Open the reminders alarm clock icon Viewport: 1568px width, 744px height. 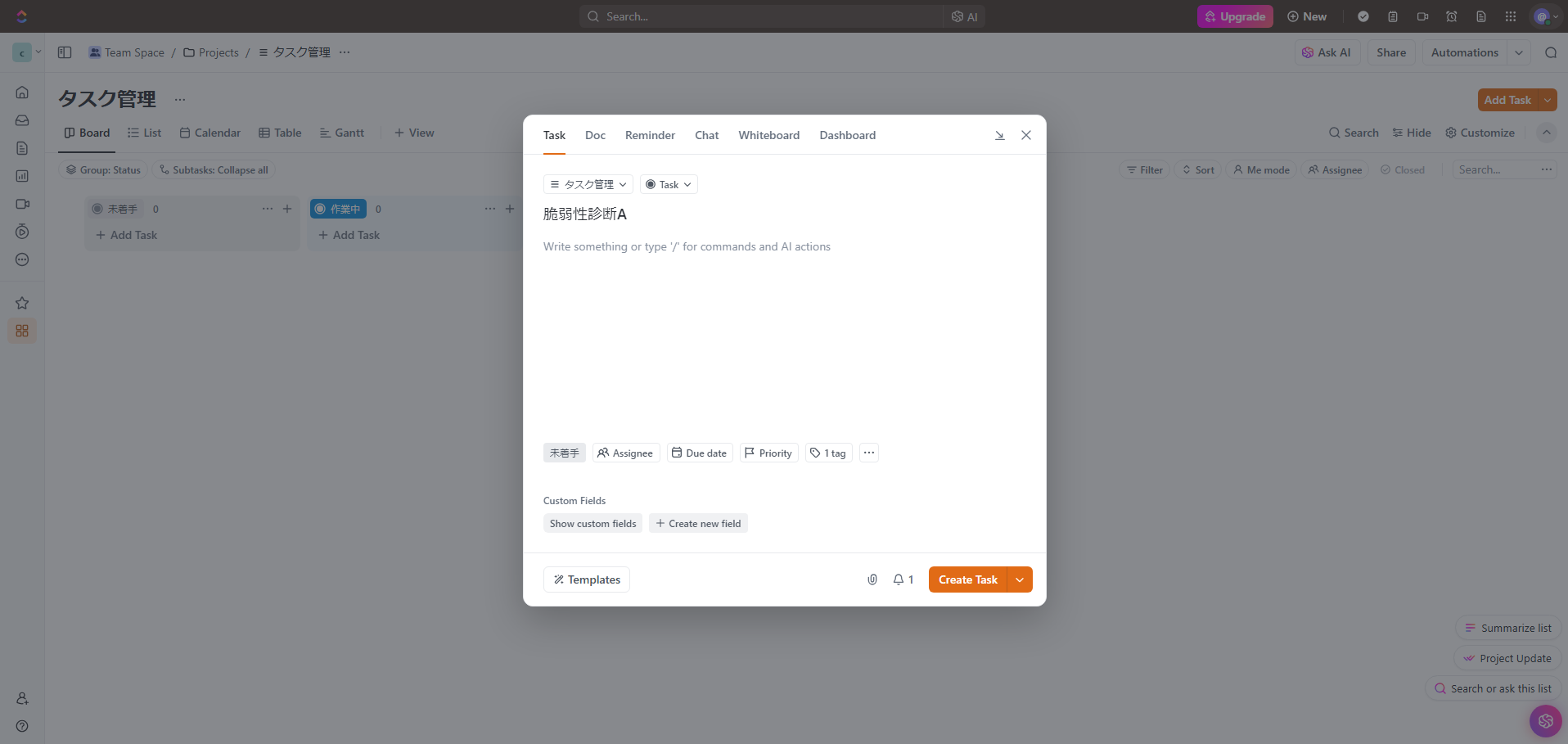[1451, 16]
